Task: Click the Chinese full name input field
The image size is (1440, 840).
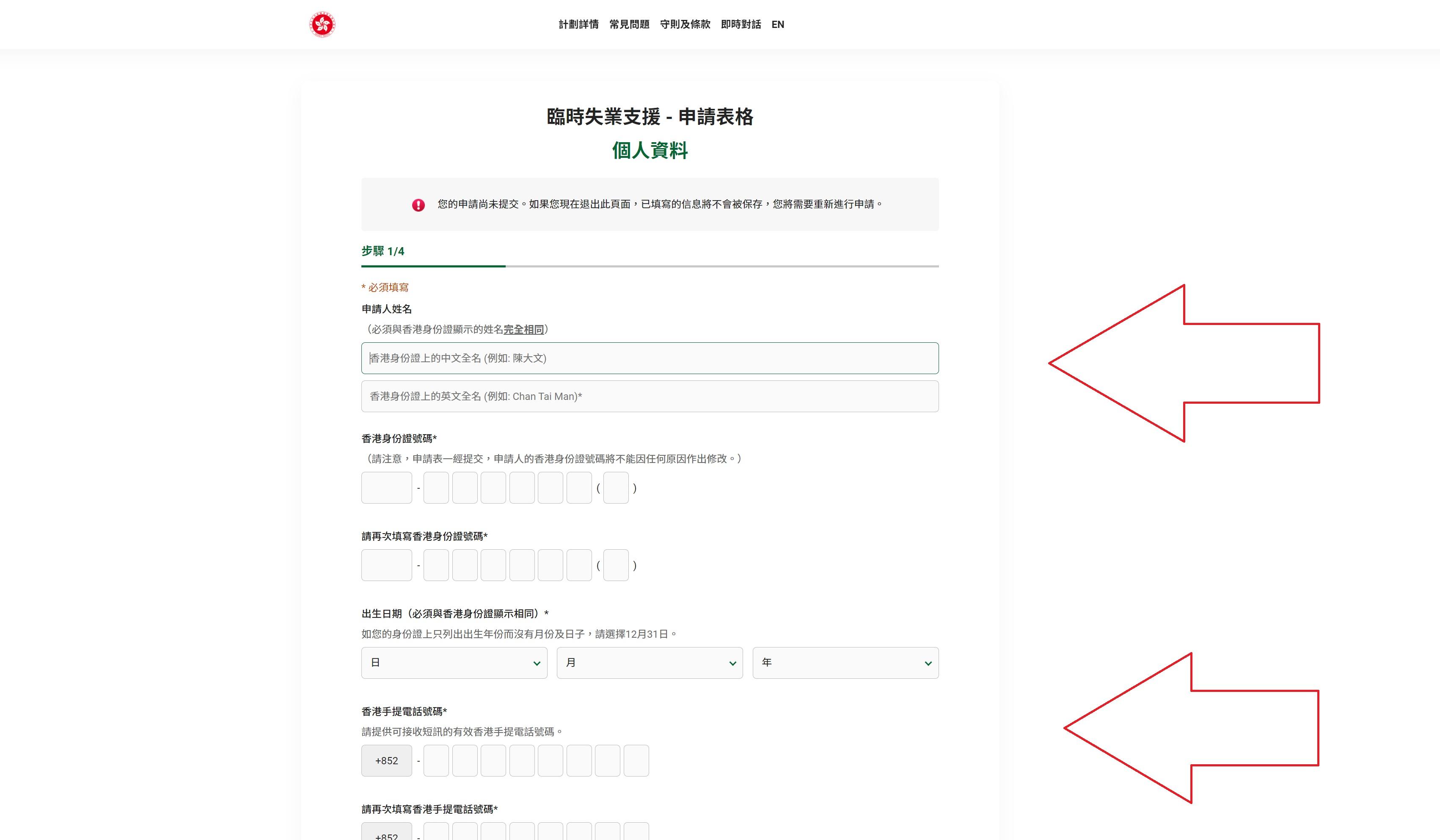Action: point(649,358)
